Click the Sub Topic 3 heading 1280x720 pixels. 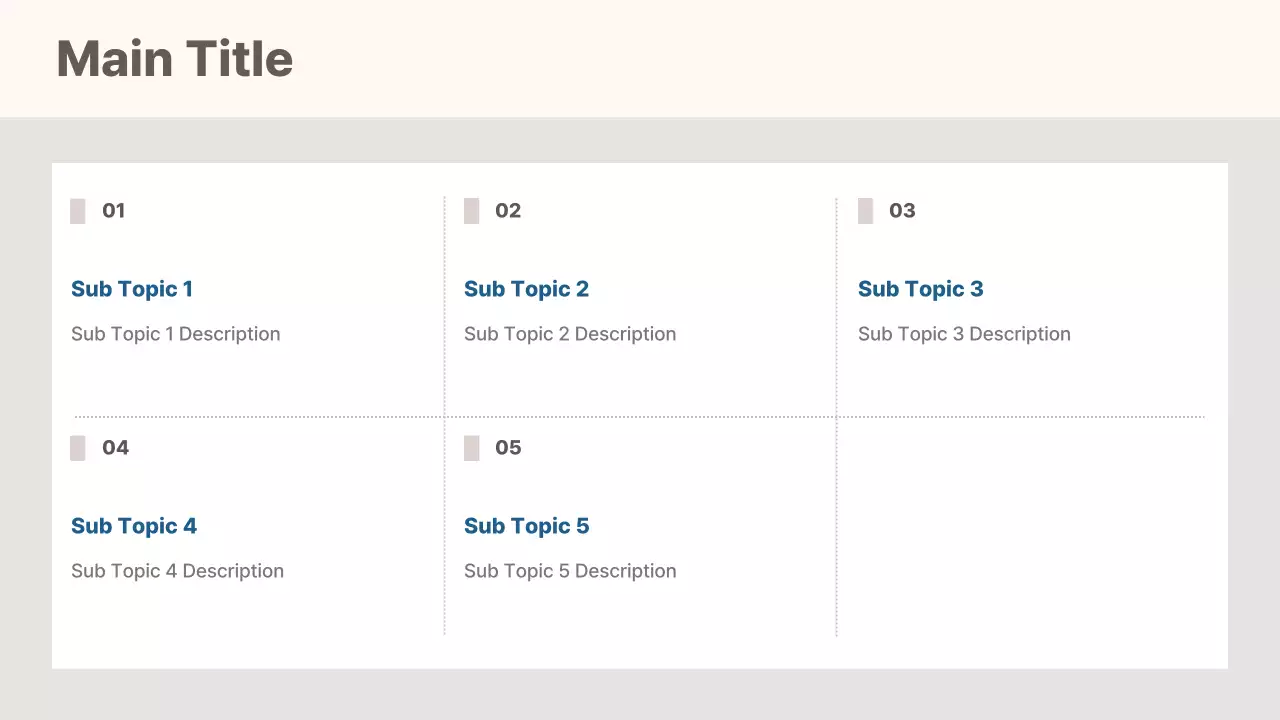[x=920, y=289]
